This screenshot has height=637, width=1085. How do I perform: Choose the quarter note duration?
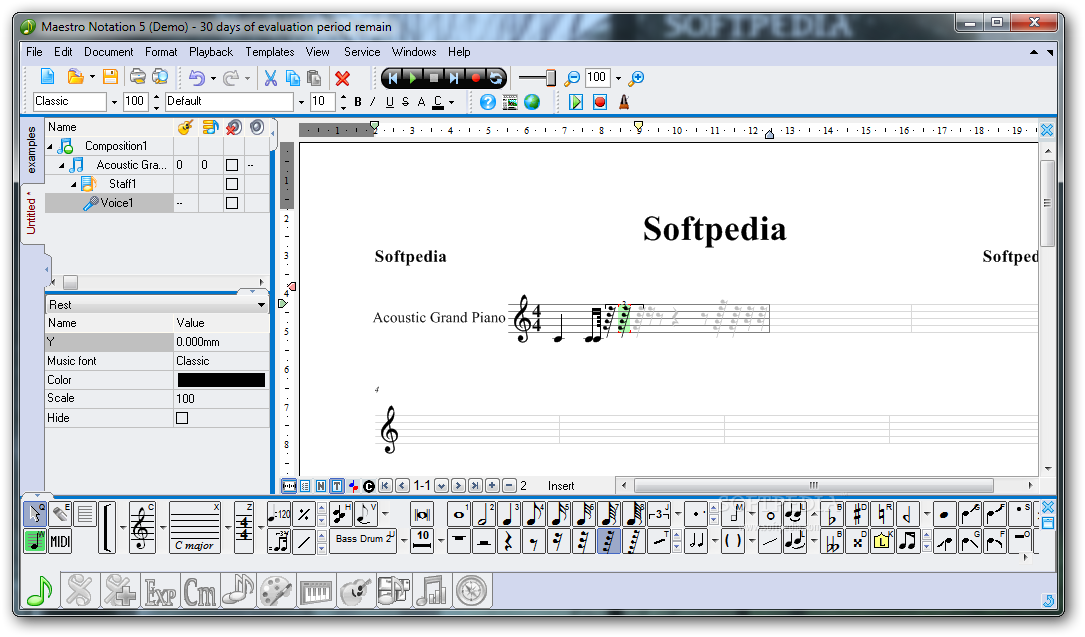(509, 515)
